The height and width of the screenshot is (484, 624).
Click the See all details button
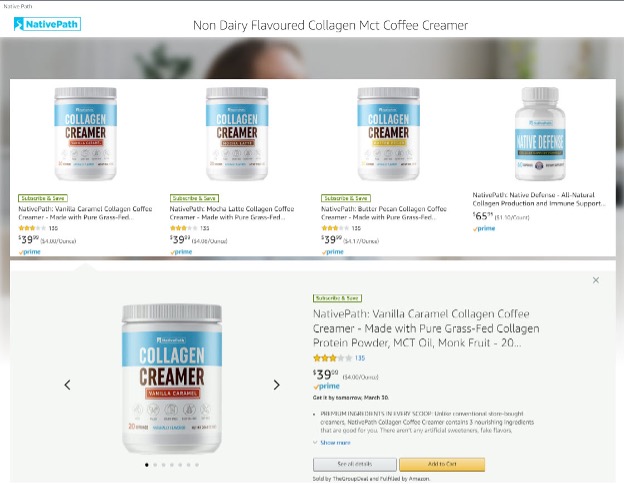point(355,464)
